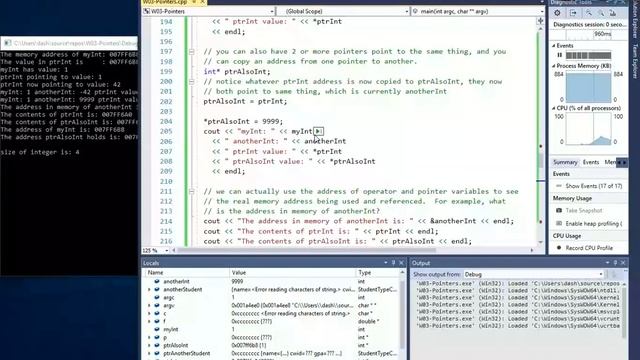This screenshot has height=360, width=640.
Task: Click the 9999 value of anotherInt
Action: point(237,281)
